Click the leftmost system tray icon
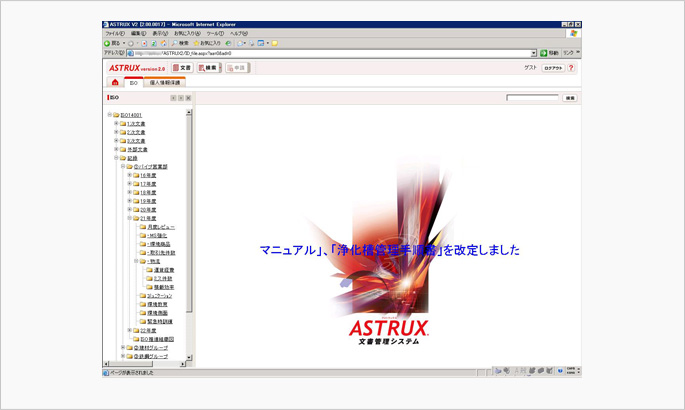Viewport: 685px width, 410px height. point(498,371)
